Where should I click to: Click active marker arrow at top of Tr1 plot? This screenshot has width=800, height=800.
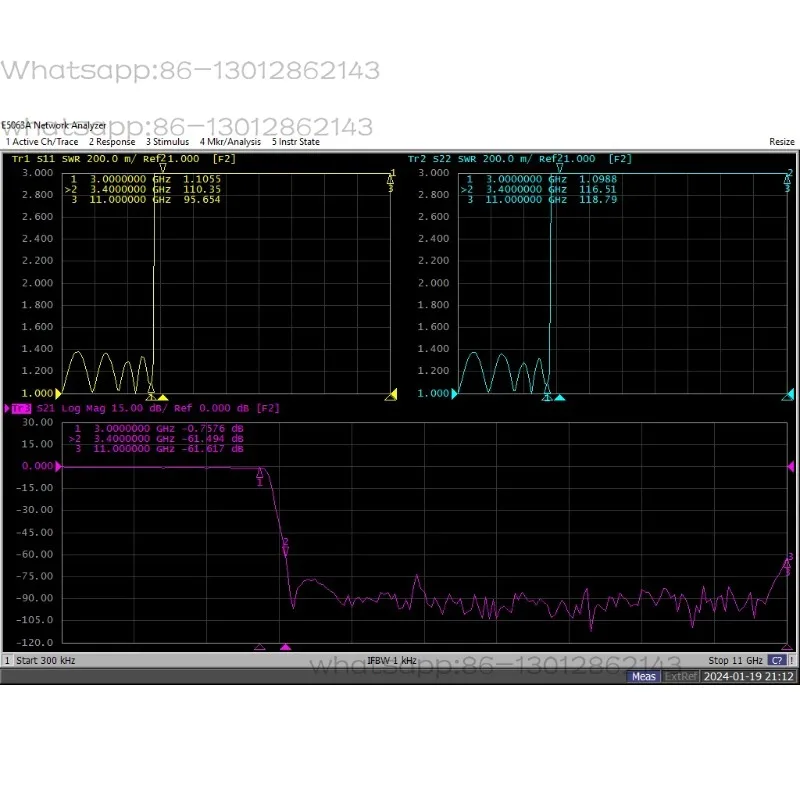click(163, 168)
